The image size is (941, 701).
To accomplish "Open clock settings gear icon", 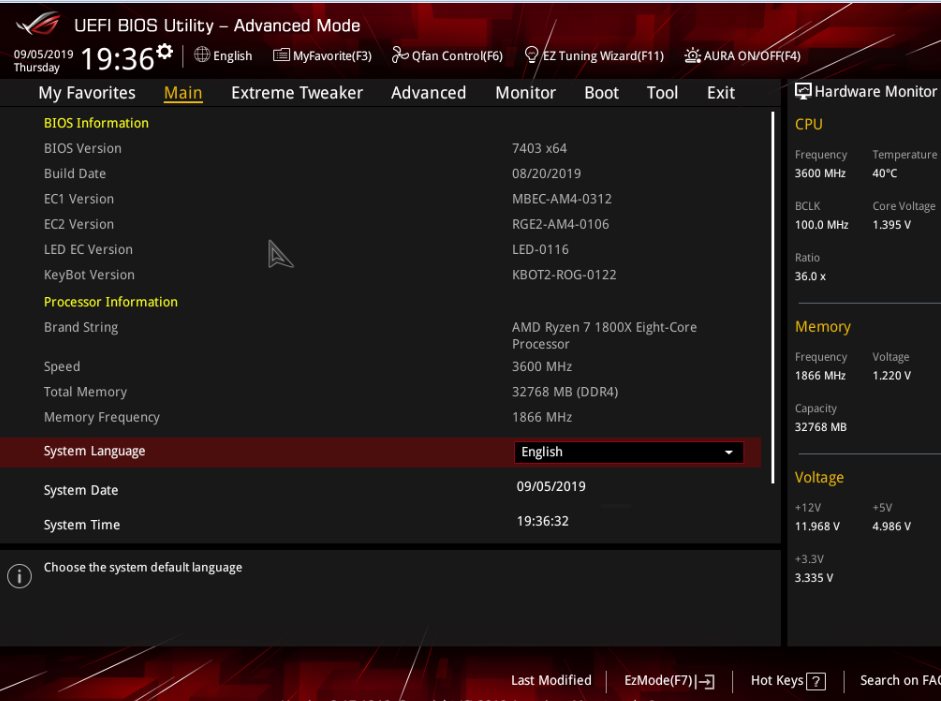I will point(164,52).
